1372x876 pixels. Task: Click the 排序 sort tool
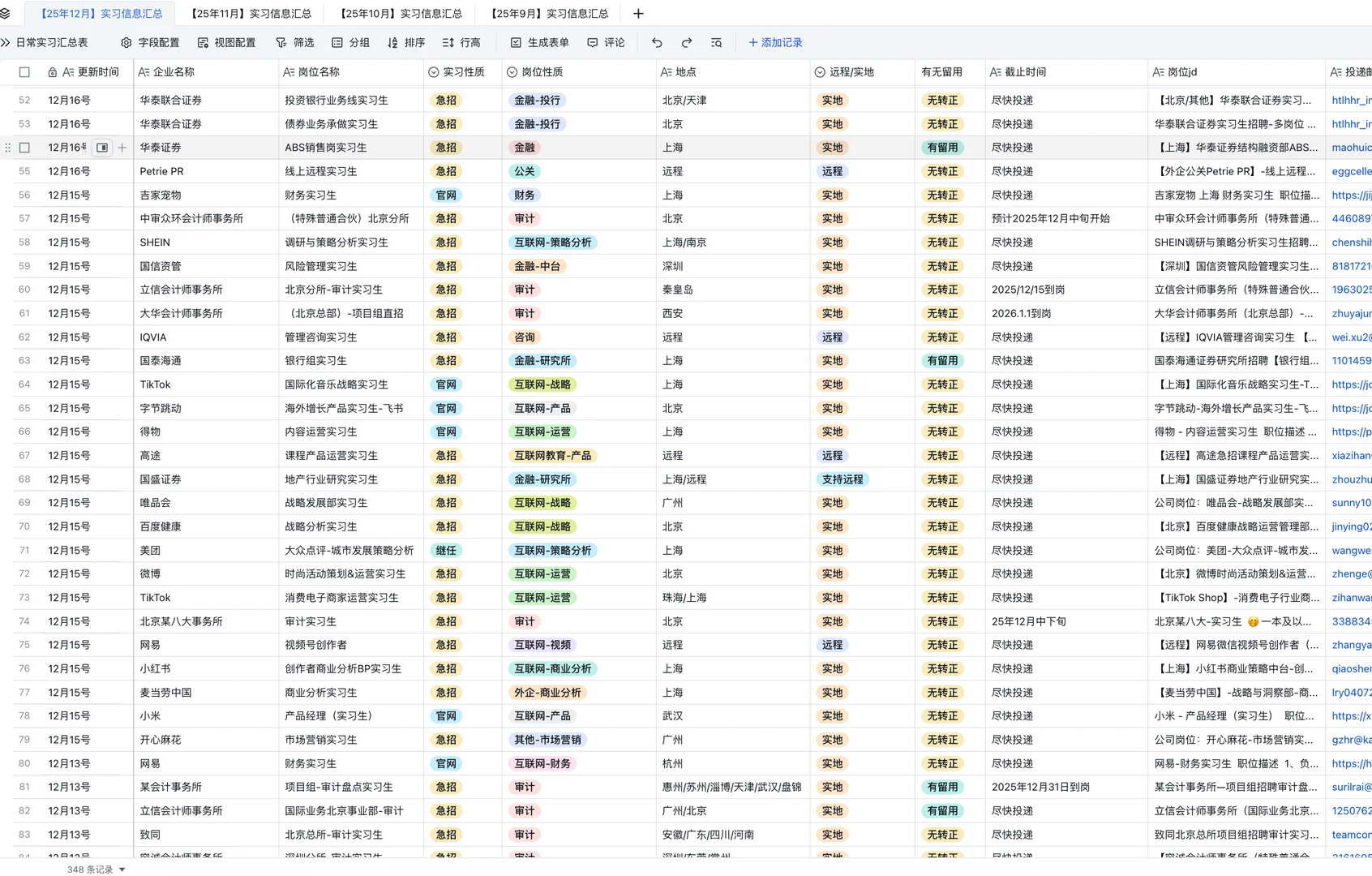pyautogui.click(x=406, y=43)
